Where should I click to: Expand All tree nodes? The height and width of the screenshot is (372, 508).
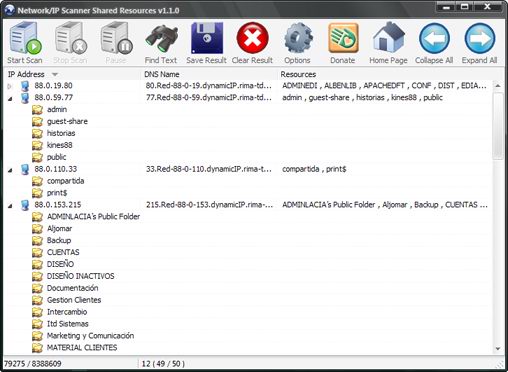coord(479,43)
